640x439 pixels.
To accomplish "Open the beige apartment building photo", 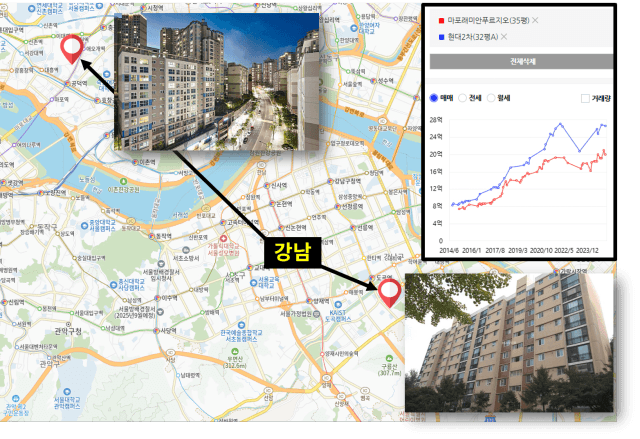I will click(x=509, y=343).
